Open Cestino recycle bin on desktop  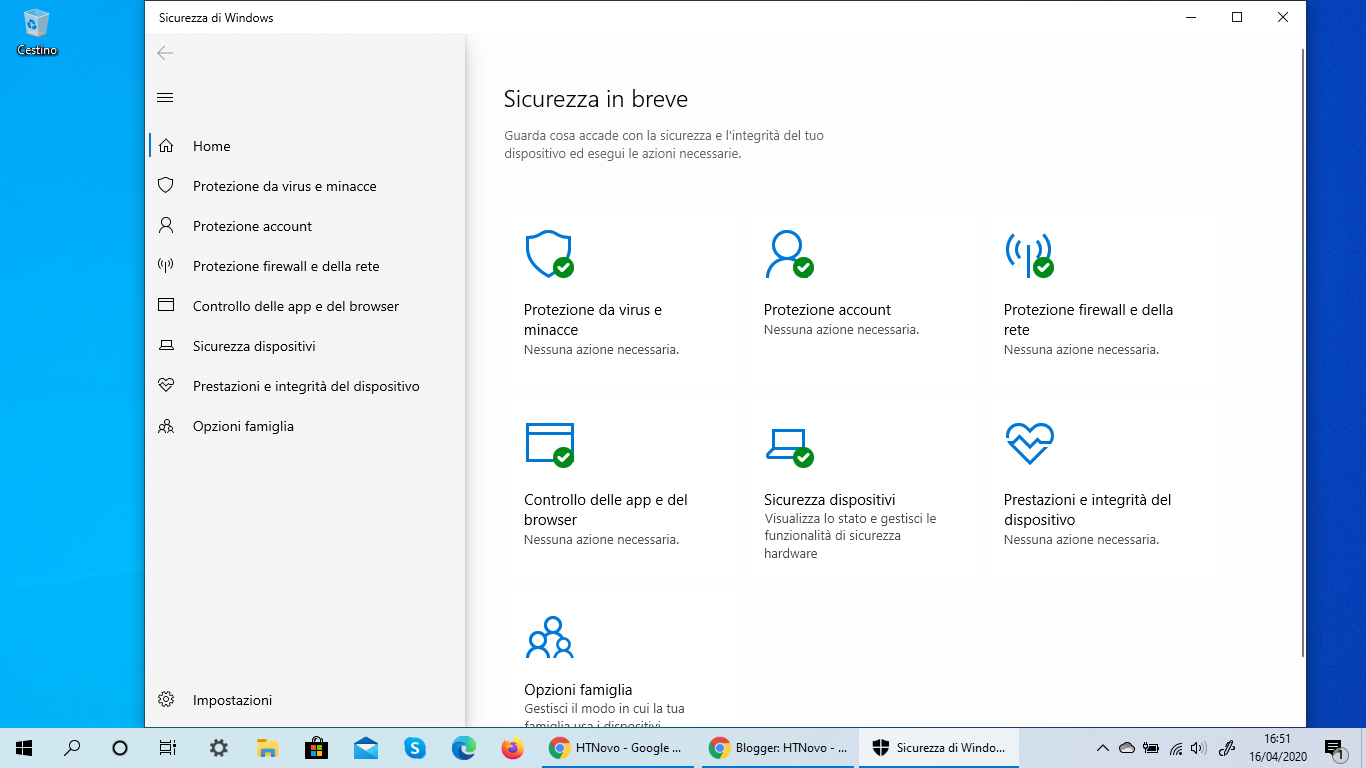[37, 31]
